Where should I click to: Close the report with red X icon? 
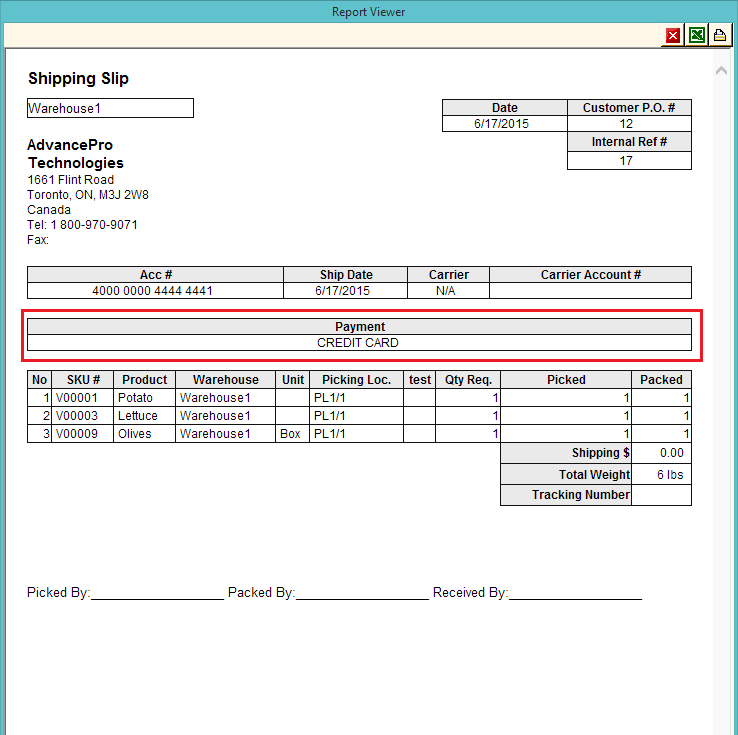tap(673, 36)
